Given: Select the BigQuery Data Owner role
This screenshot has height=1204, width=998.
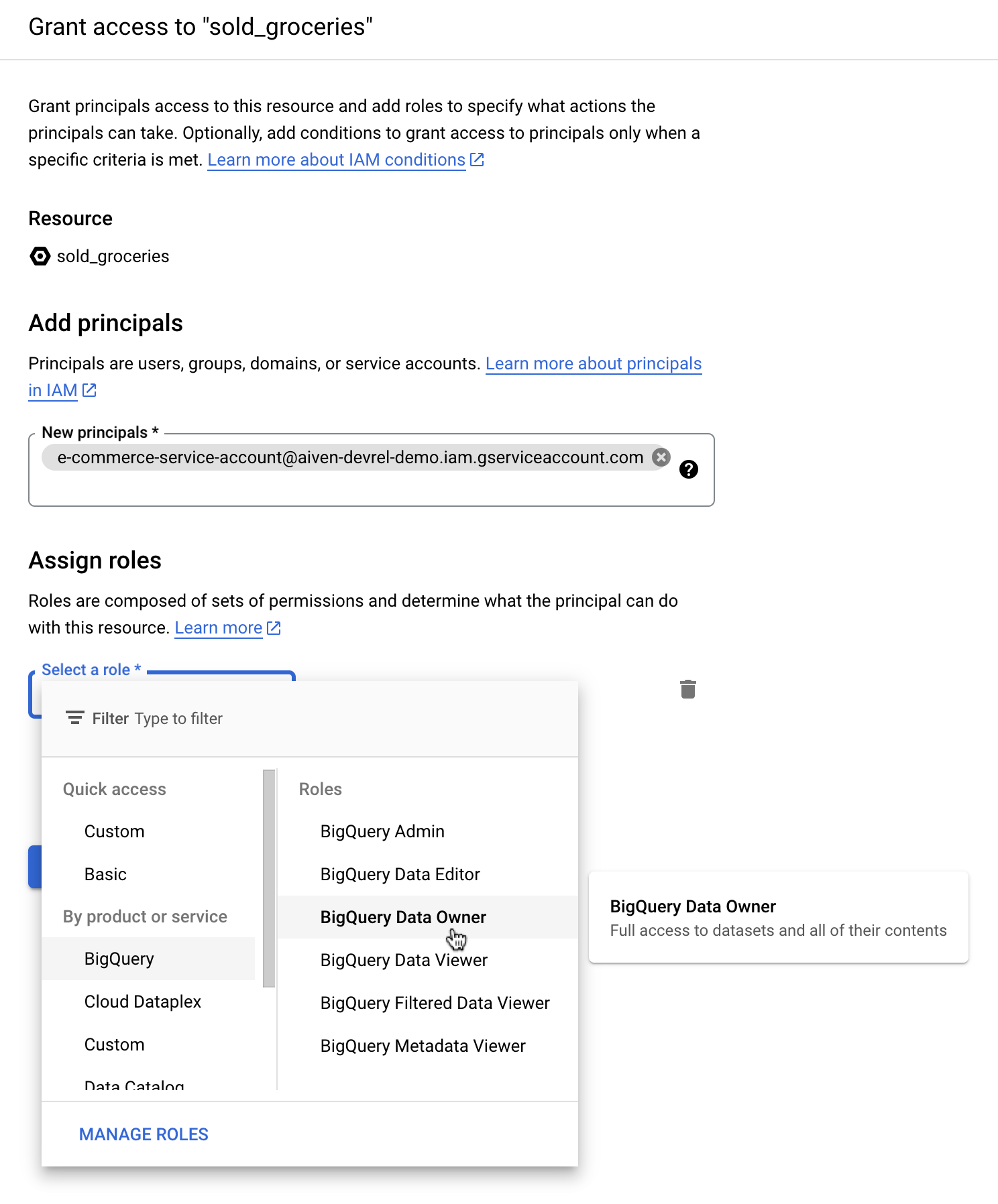Looking at the screenshot, I should tap(402, 916).
